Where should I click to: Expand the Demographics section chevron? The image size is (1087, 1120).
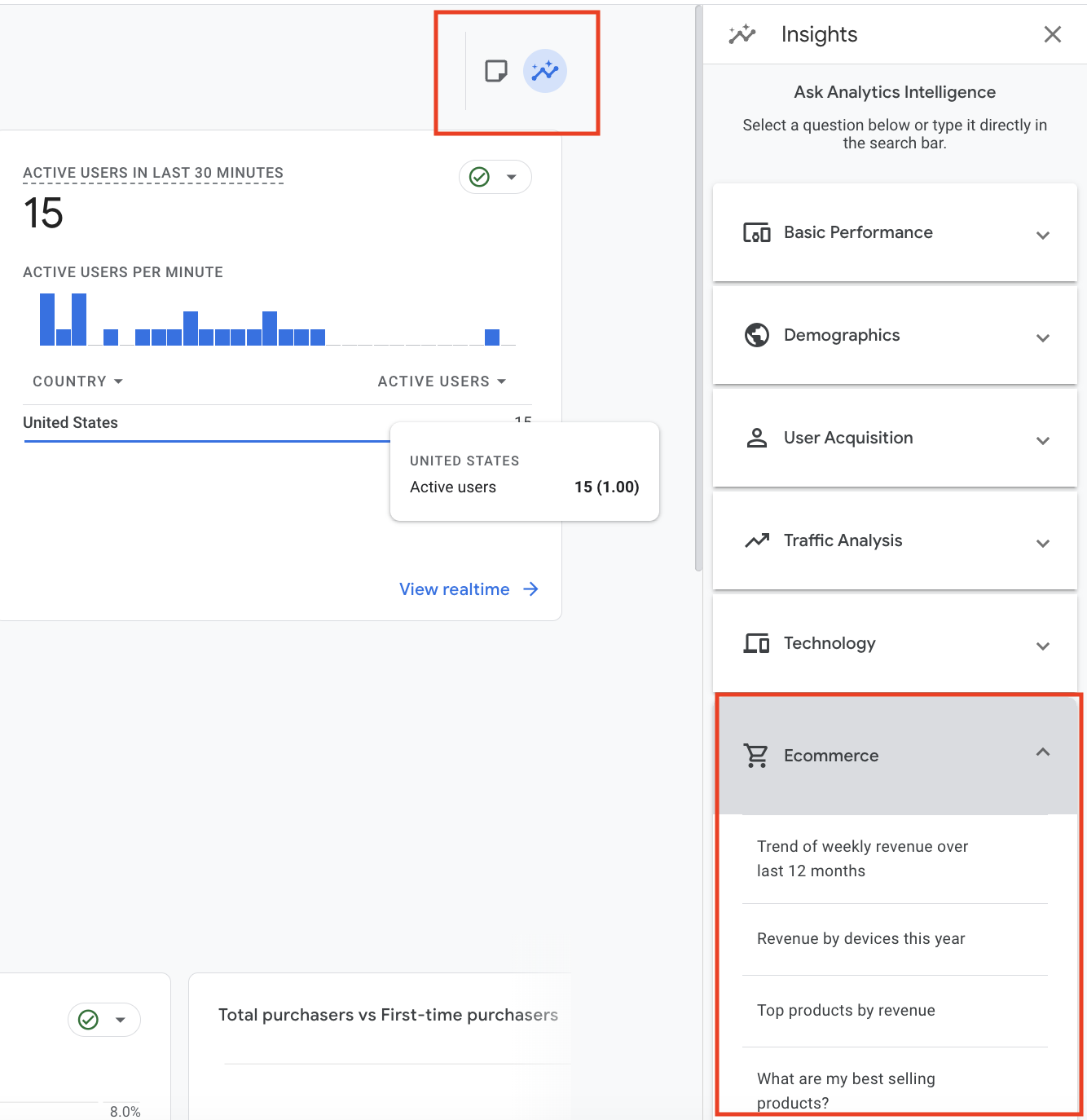(1042, 337)
